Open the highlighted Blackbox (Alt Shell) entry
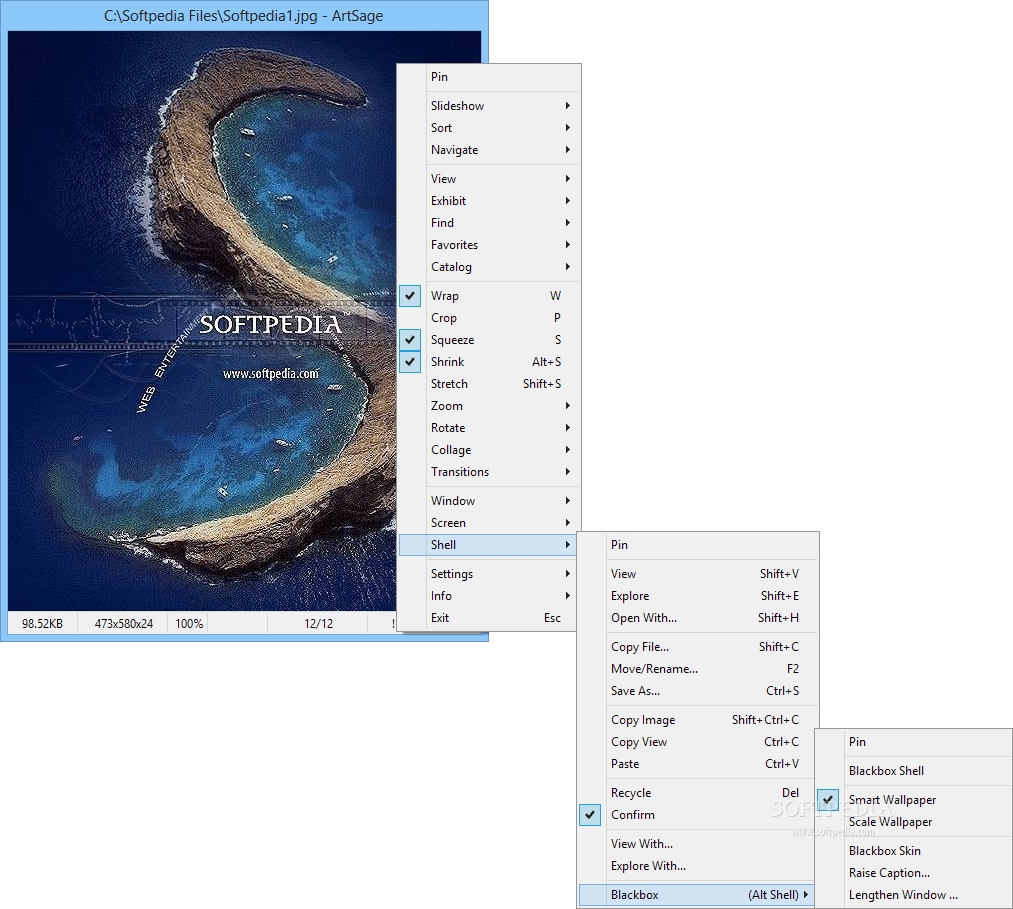This screenshot has height=909, width=1013. pyautogui.click(x=698, y=895)
